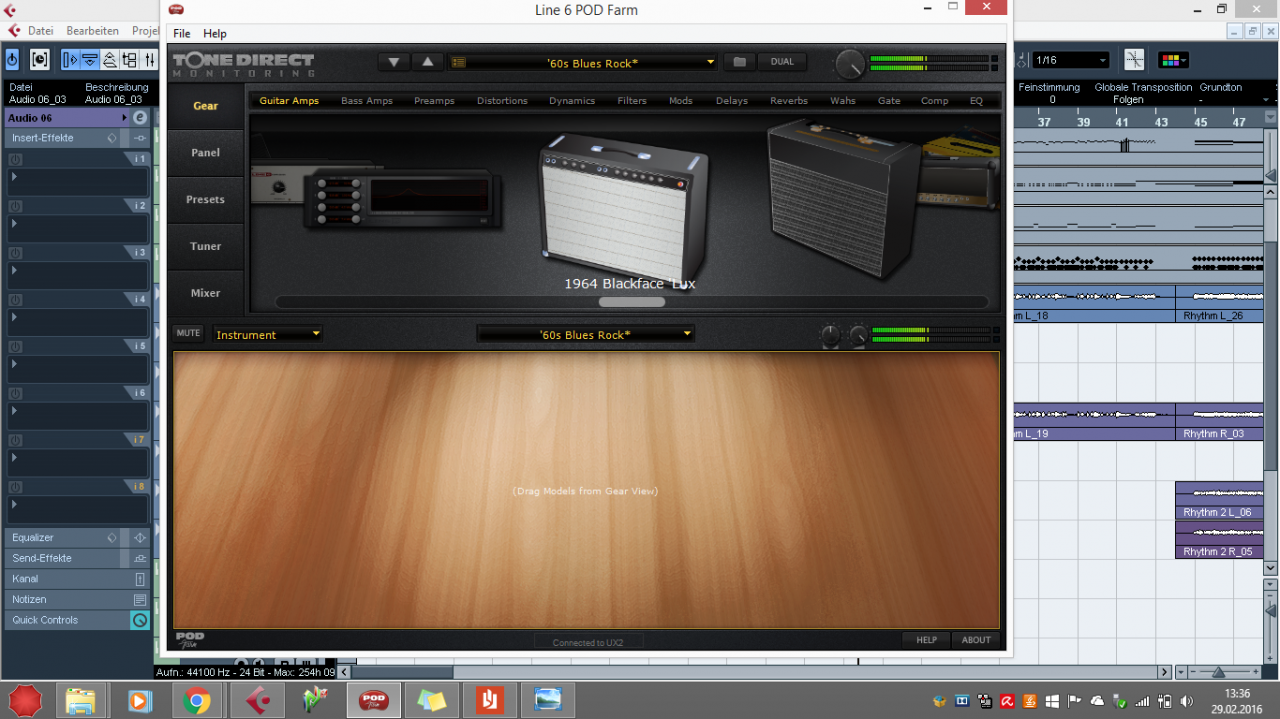This screenshot has height=719, width=1280.
Task: Click the Cubase power activate icon
Action: (x=13, y=60)
